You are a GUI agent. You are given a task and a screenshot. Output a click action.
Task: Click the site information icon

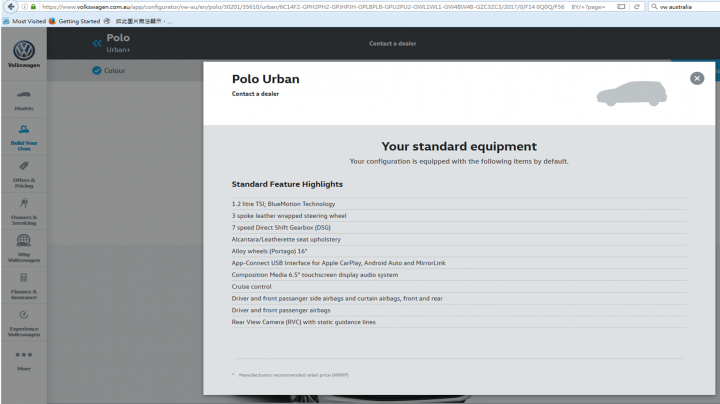[x=25, y=6]
